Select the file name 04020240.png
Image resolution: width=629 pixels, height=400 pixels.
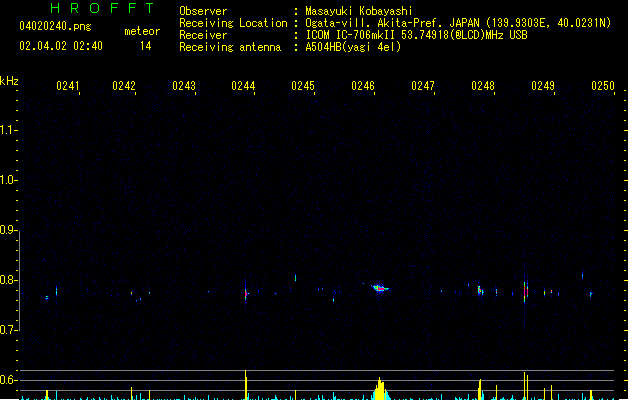[55, 26]
